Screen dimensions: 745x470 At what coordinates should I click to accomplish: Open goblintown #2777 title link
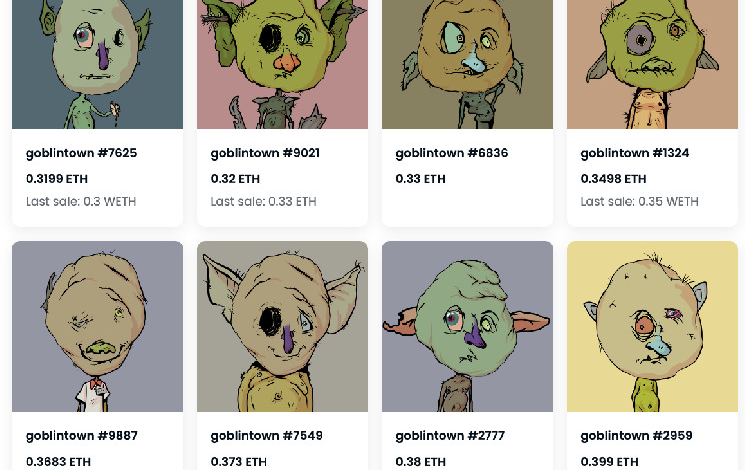pyautogui.click(x=450, y=436)
